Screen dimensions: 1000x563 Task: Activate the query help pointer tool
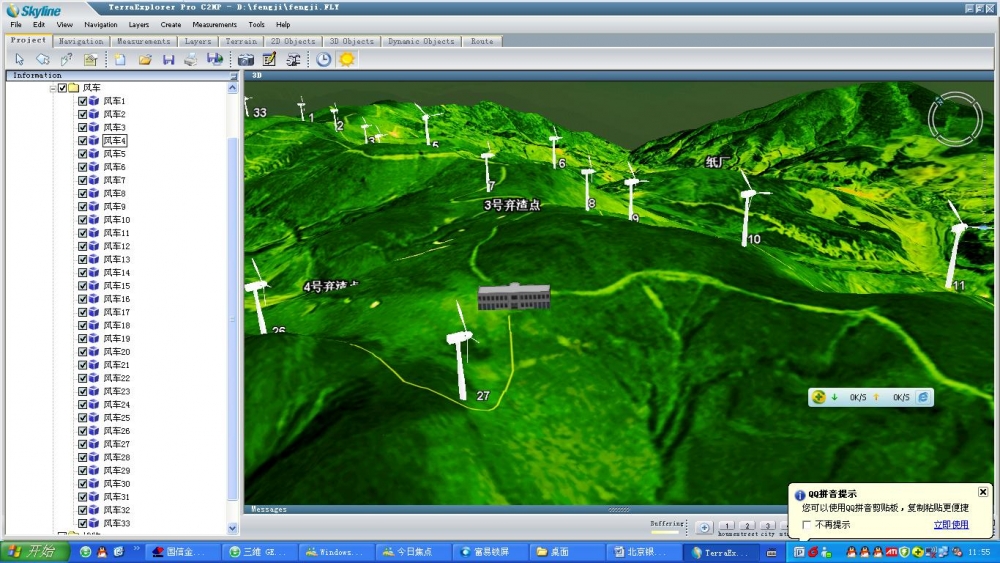(x=66, y=59)
